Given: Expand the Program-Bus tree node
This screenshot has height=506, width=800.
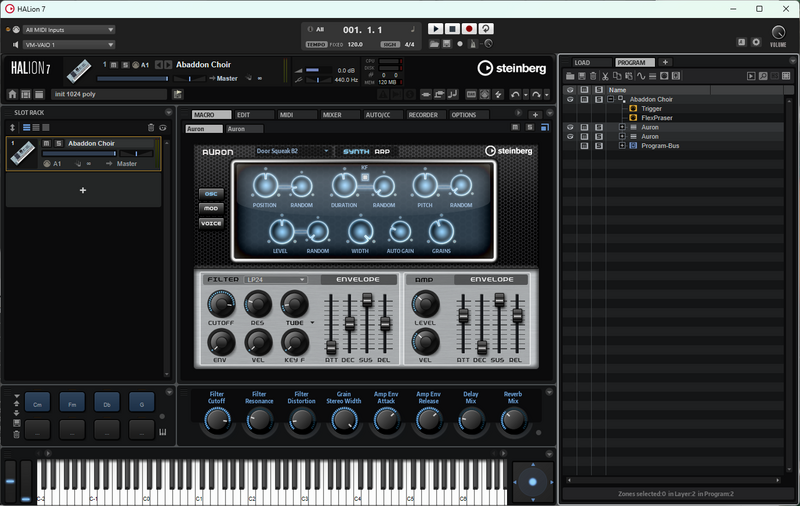Looking at the screenshot, I should click(622, 146).
